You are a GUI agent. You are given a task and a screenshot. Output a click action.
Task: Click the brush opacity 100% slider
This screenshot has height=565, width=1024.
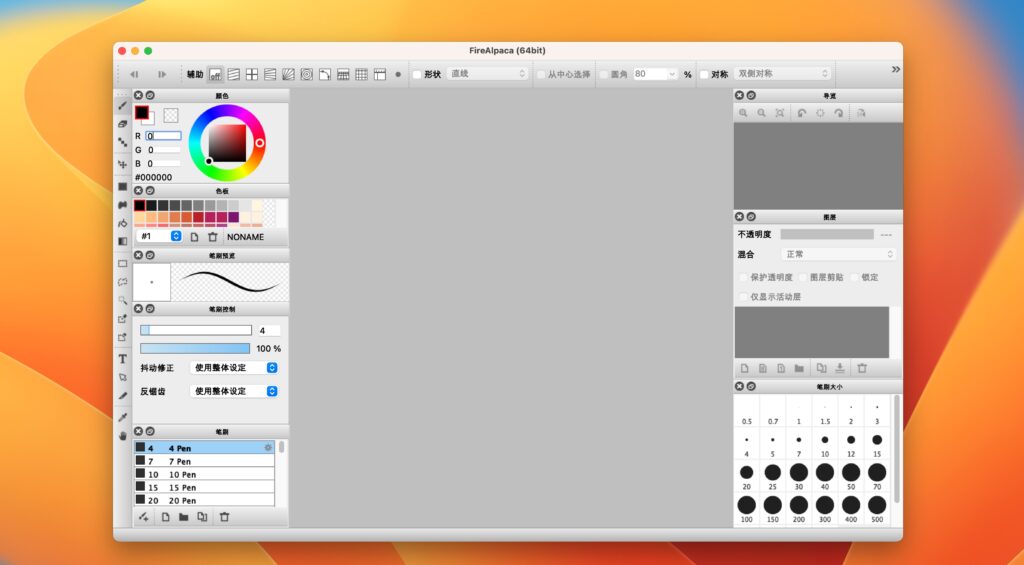point(195,349)
